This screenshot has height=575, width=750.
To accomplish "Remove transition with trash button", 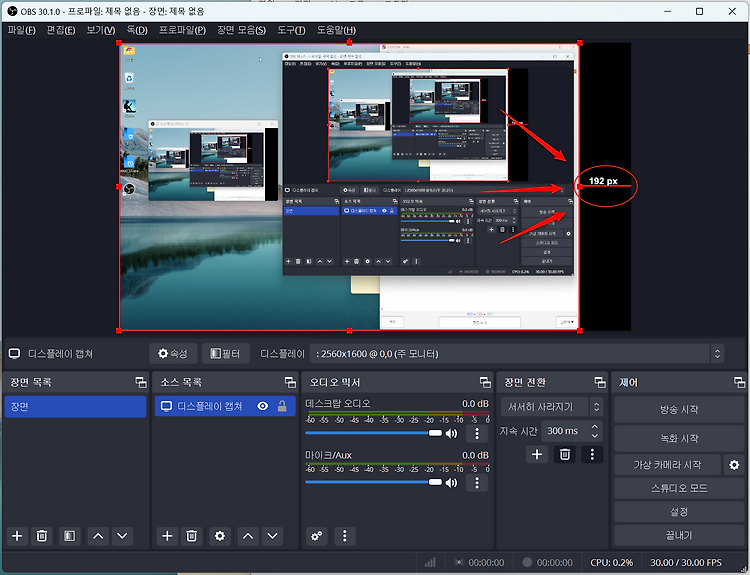I will (x=564, y=454).
